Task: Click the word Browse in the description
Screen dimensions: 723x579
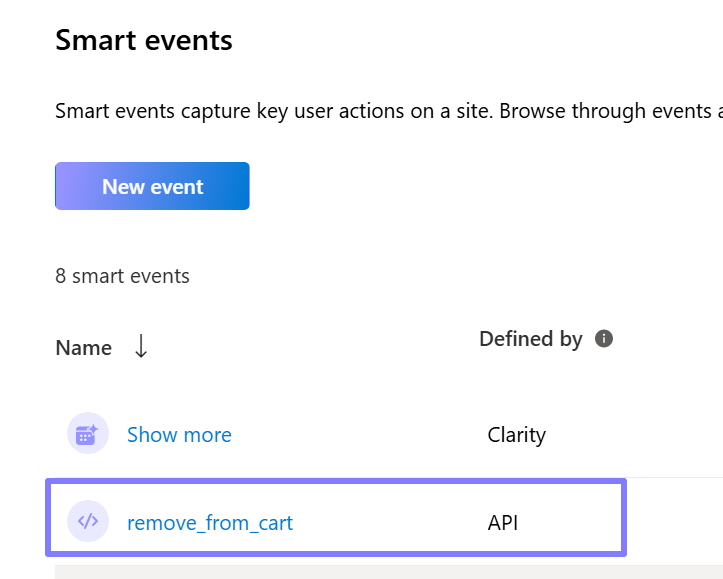Action: [x=532, y=111]
